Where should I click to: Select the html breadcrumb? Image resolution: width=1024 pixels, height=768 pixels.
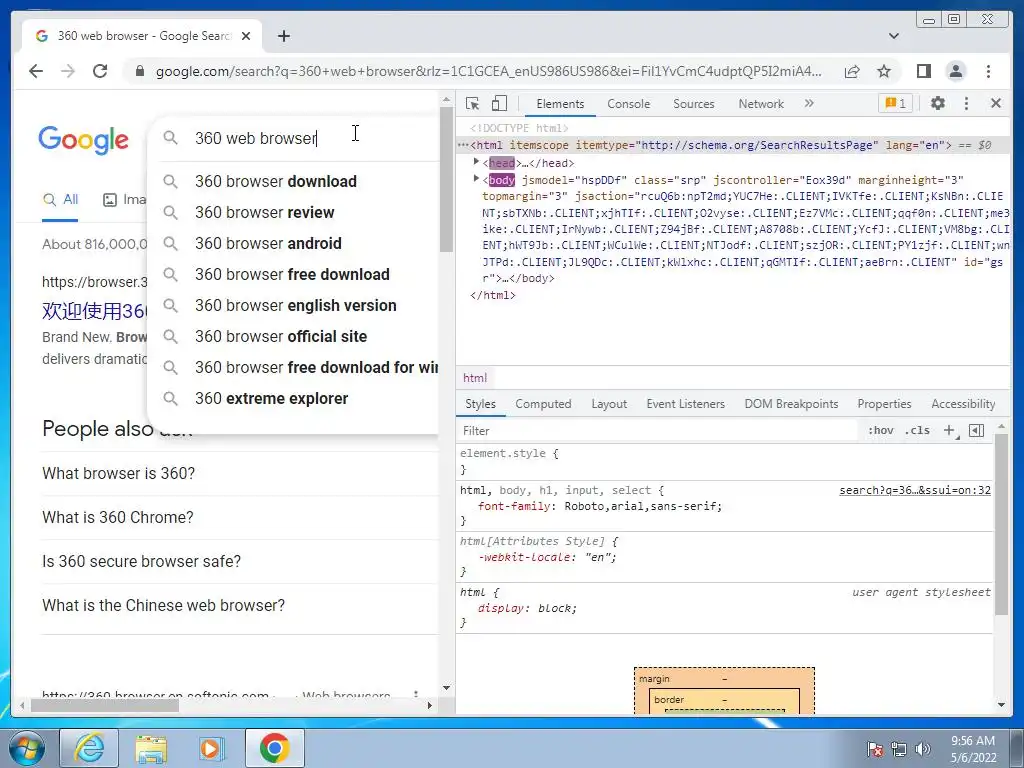[475, 377]
